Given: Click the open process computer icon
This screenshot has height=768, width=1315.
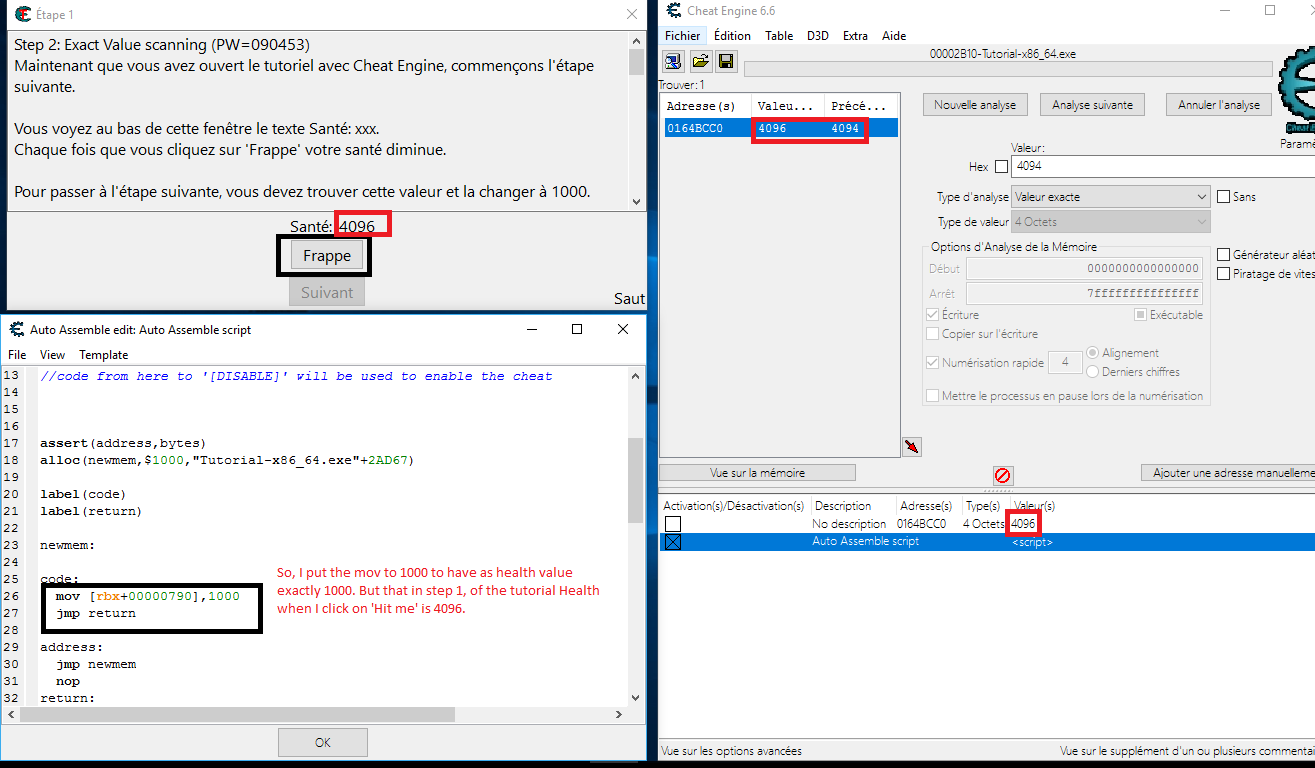Looking at the screenshot, I should pos(673,62).
